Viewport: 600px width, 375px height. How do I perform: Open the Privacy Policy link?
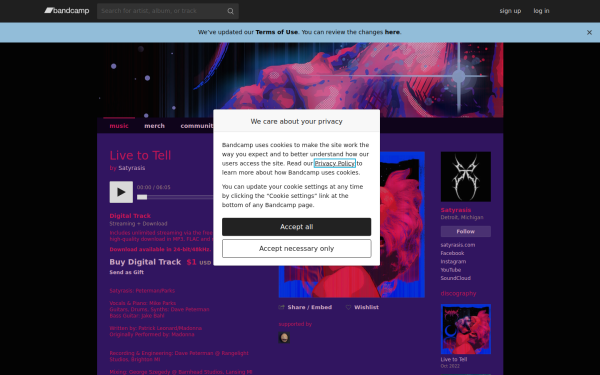[x=335, y=163]
